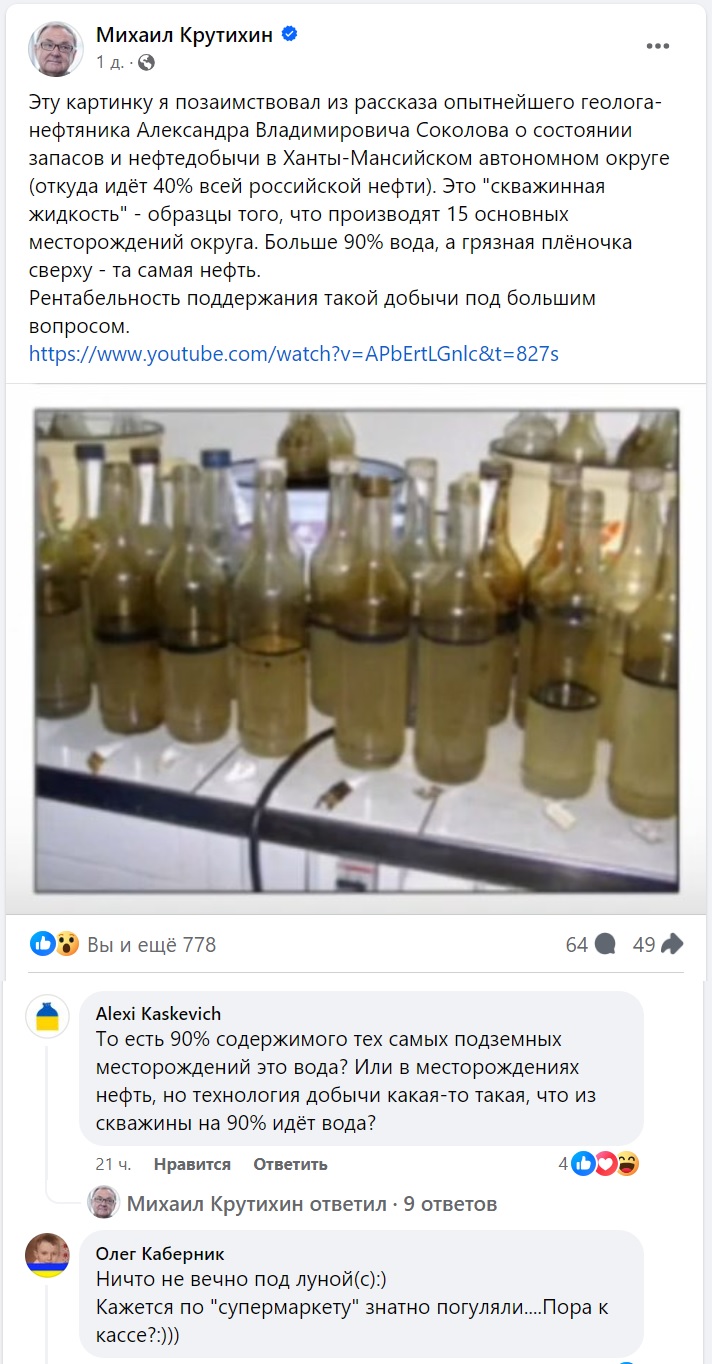Open Михаил Крутихин's profile picture at the top
This screenshot has height=1364, width=712.
point(56,47)
